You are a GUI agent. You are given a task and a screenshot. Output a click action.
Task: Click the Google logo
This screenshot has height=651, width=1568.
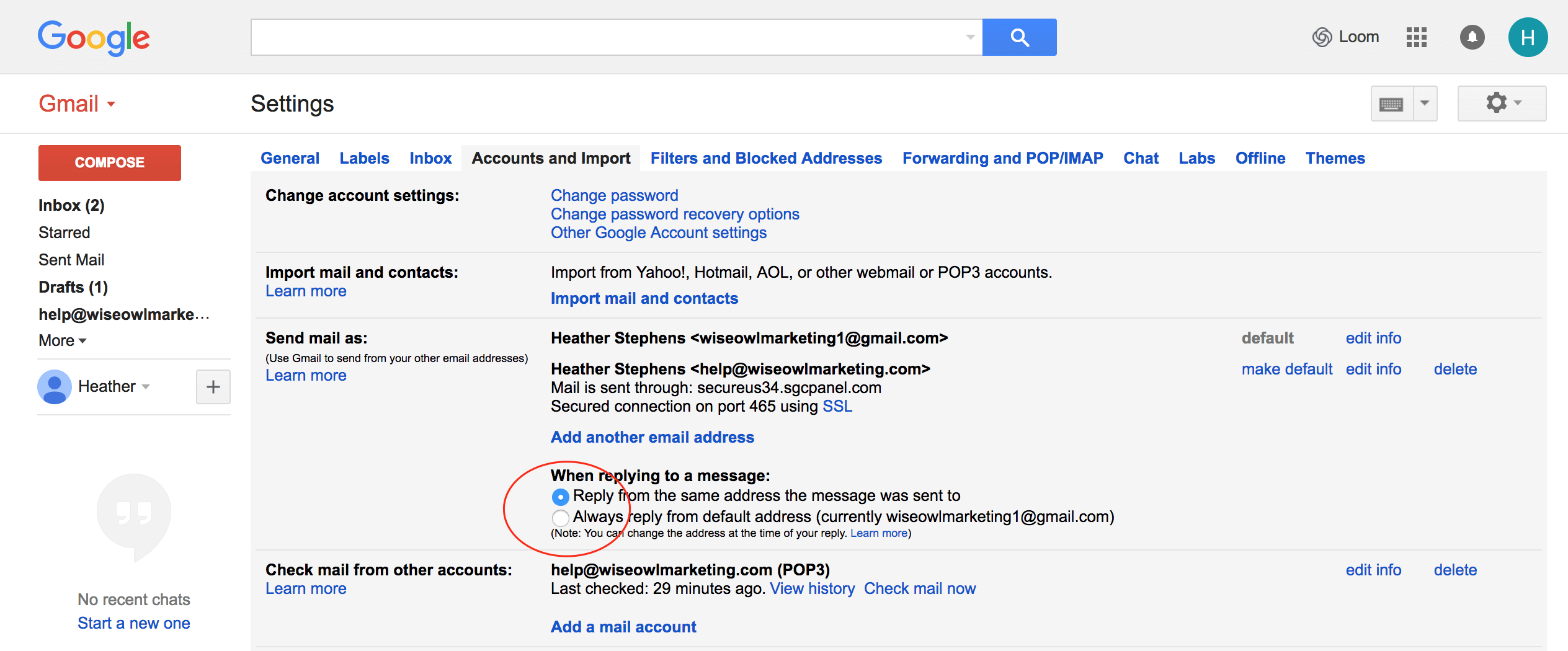click(x=94, y=37)
